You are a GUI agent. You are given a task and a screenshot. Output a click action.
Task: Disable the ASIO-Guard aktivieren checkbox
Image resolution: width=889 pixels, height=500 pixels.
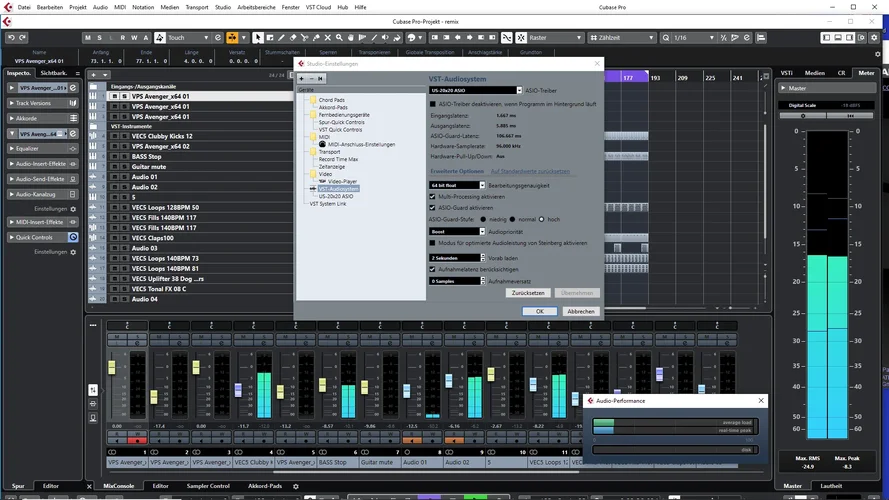(432, 208)
